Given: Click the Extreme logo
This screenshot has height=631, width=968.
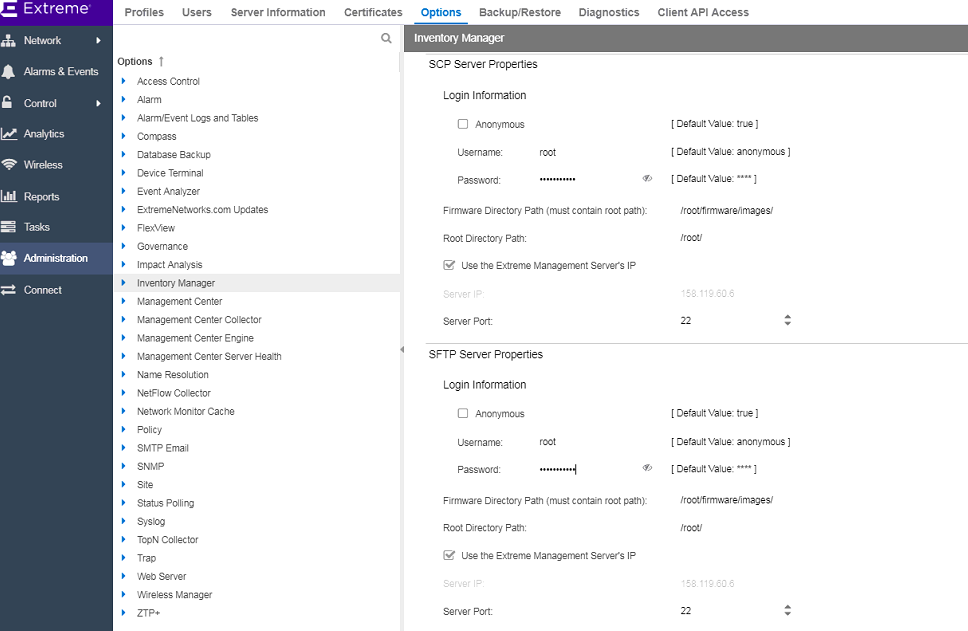Looking at the screenshot, I should 47,9.
